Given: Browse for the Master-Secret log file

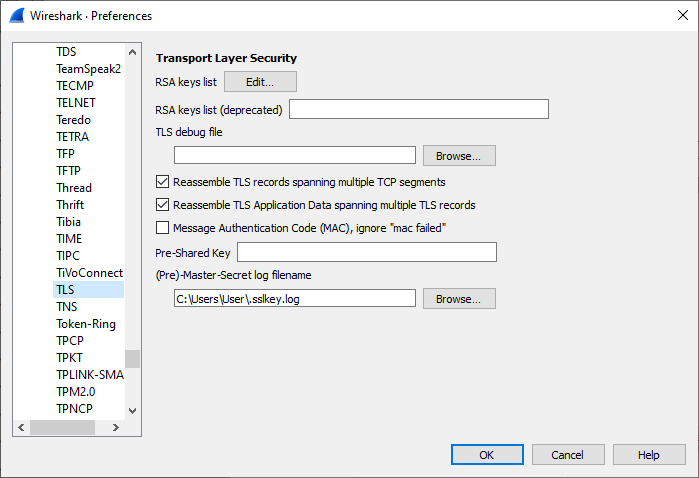Looking at the screenshot, I should tap(459, 299).
